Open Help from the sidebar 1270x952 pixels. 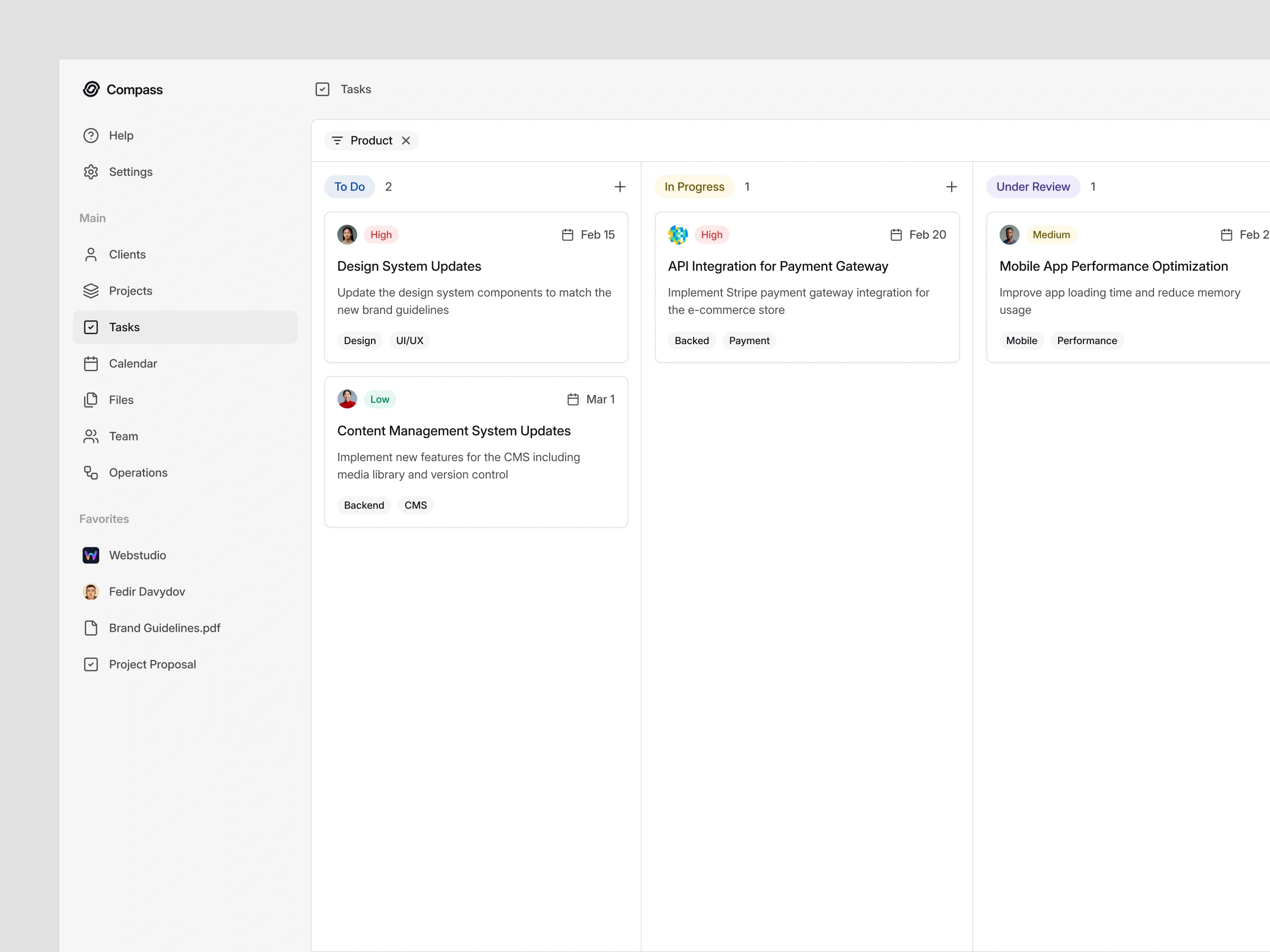121,135
